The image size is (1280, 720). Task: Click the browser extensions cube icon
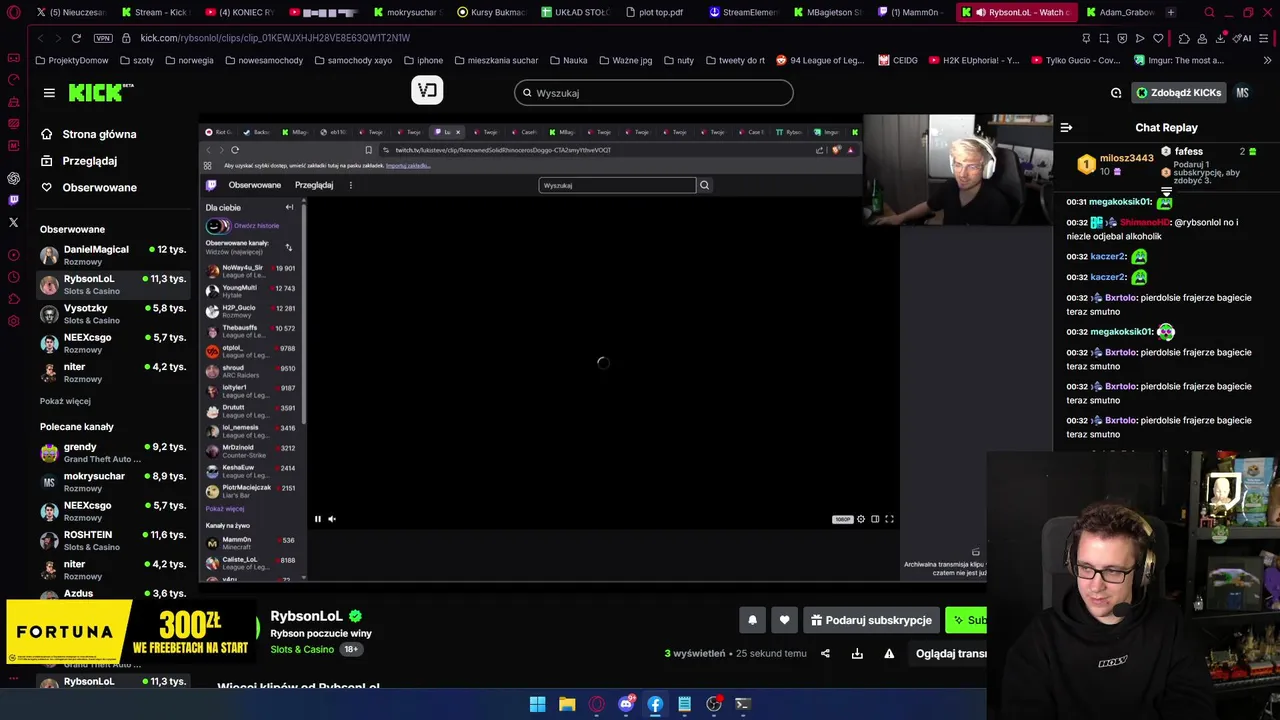pyautogui.click(x=1184, y=38)
